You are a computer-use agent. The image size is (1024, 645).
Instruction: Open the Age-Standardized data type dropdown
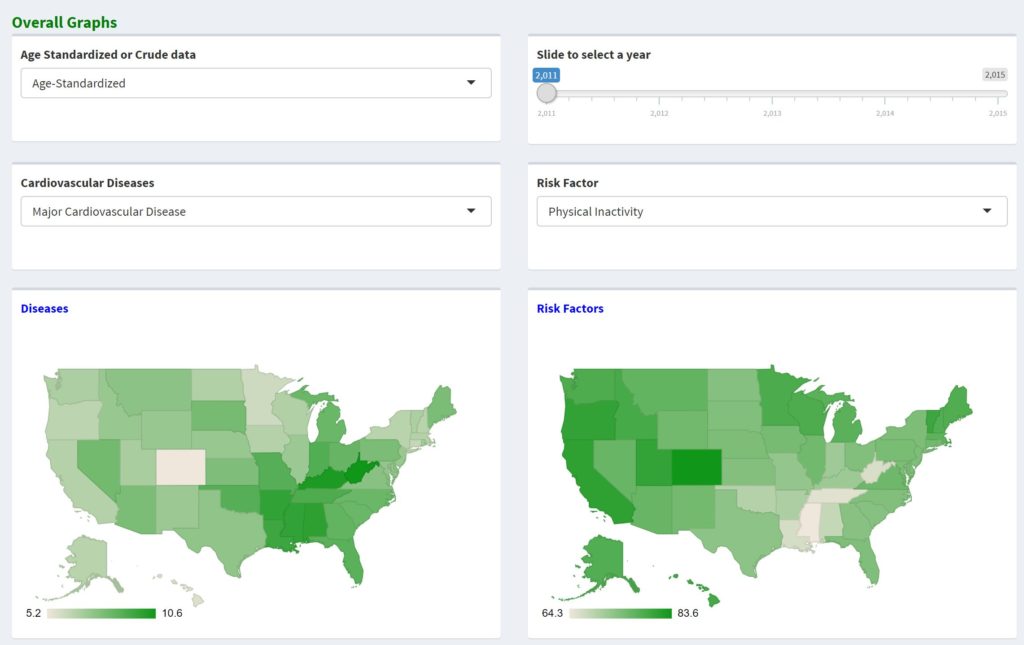coord(256,83)
